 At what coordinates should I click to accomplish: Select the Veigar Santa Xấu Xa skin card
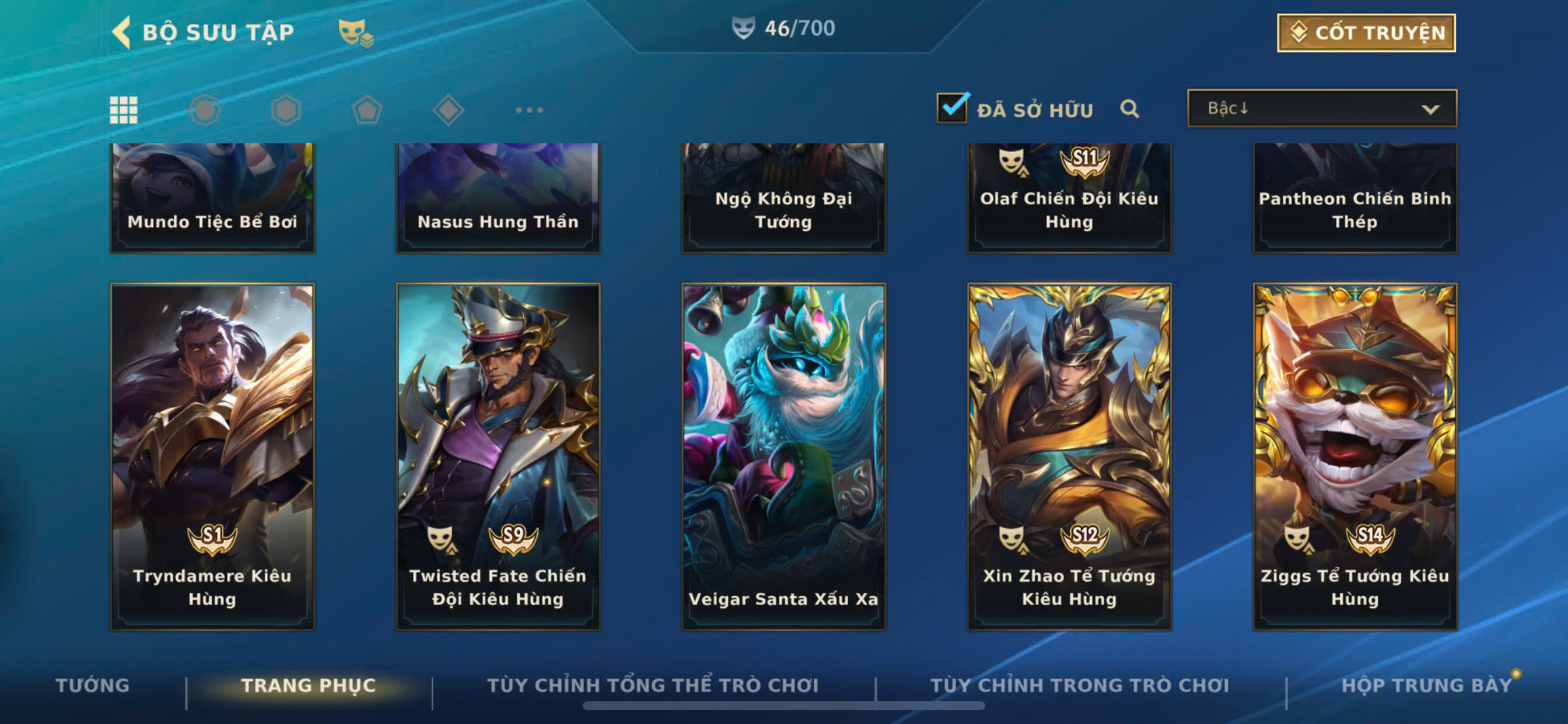(783, 456)
